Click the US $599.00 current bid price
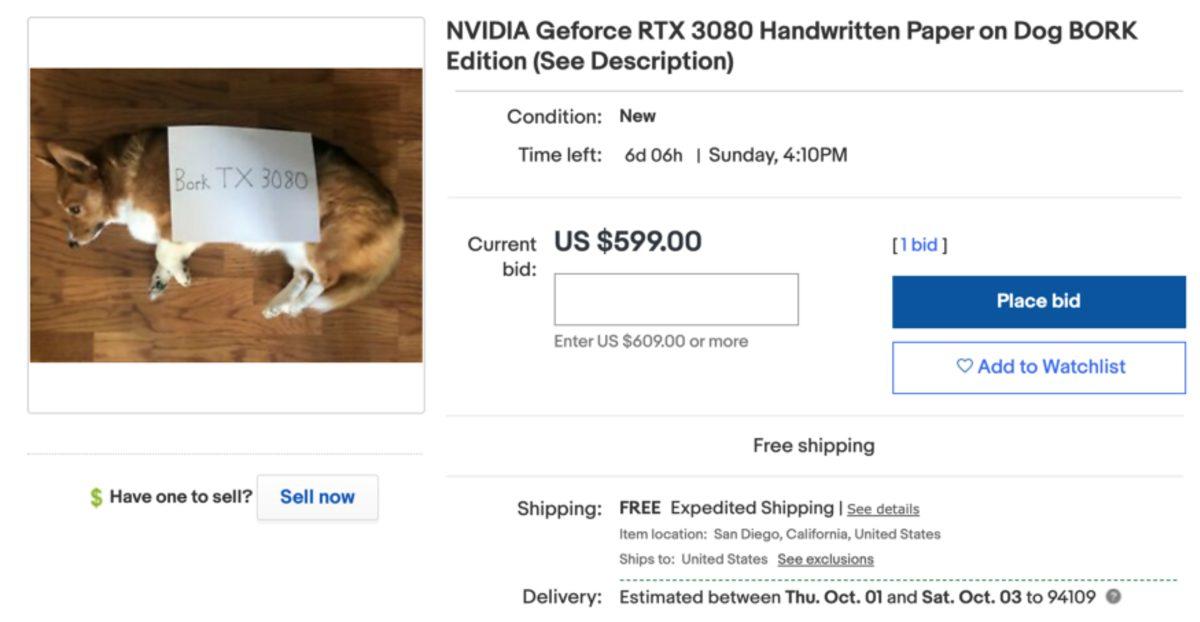 coord(626,241)
